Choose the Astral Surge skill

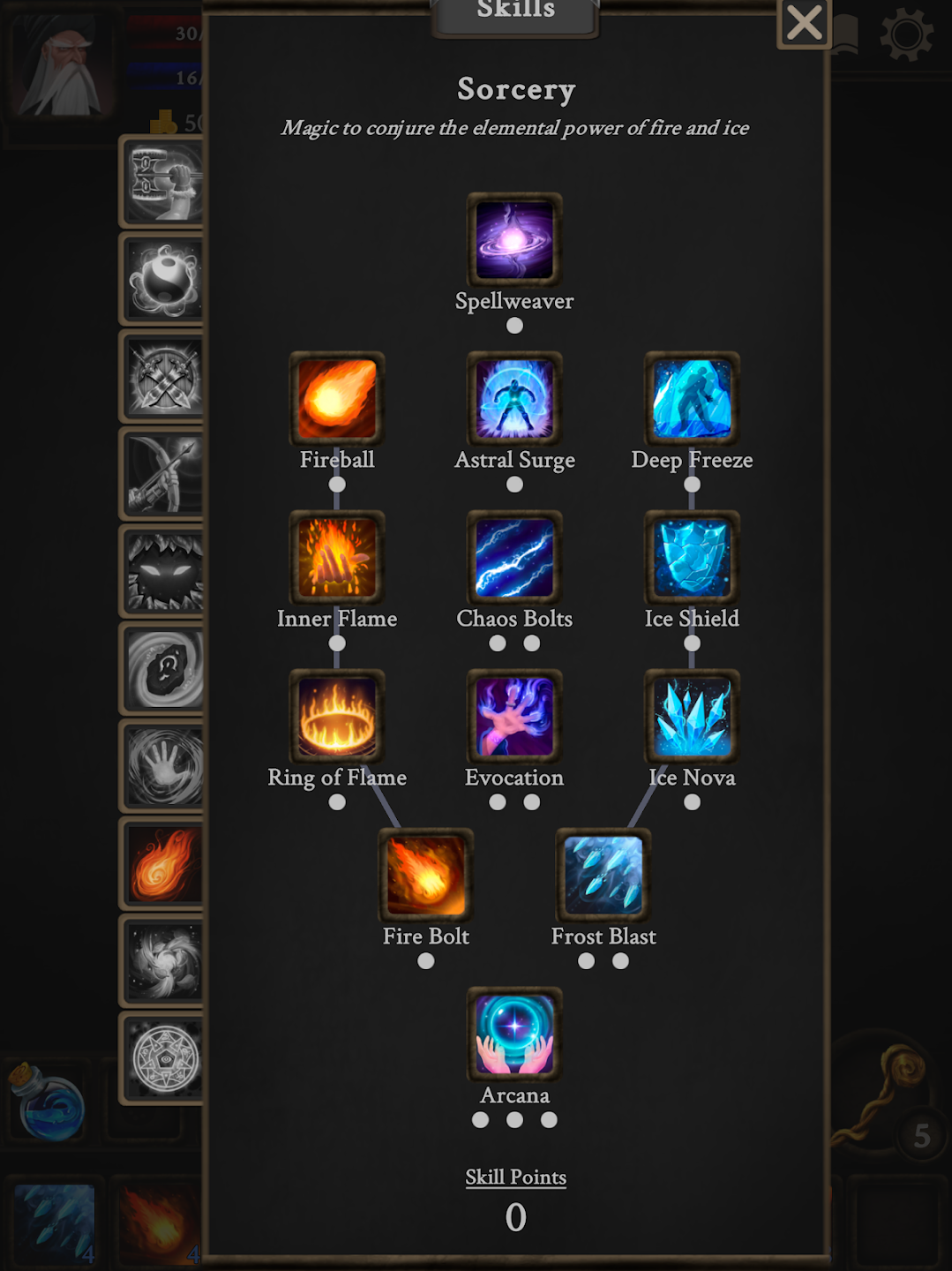click(514, 398)
